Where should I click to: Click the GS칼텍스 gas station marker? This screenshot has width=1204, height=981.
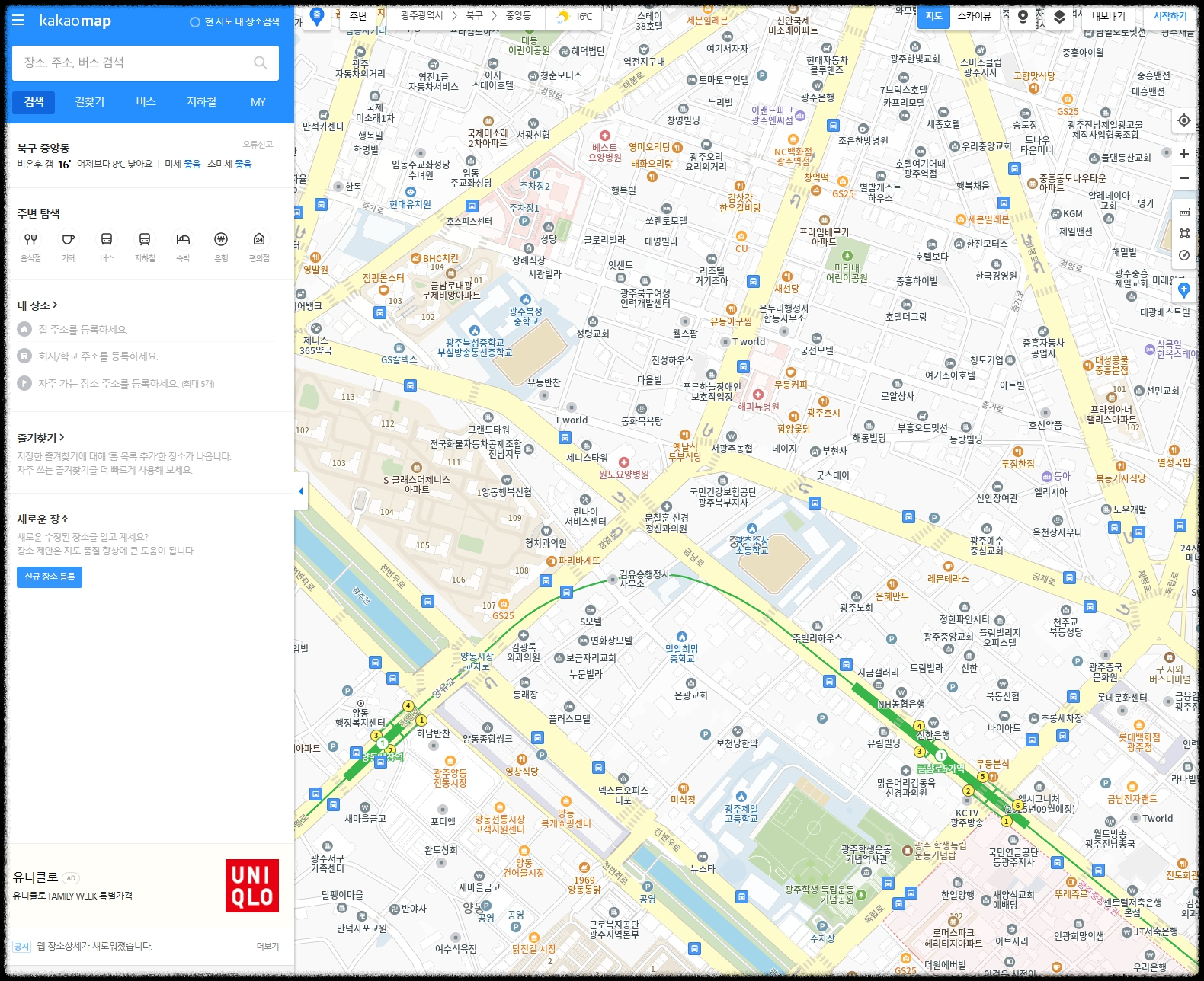tap(399, 349)
